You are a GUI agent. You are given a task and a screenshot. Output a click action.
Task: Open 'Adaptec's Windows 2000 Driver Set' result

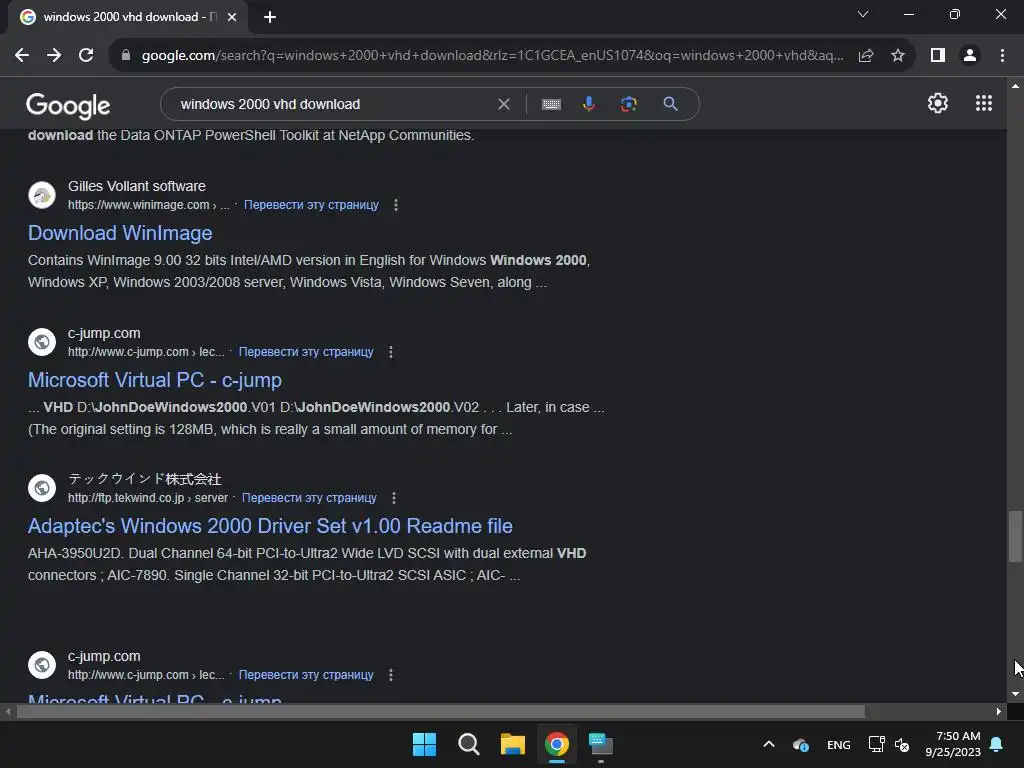[270, 526]
